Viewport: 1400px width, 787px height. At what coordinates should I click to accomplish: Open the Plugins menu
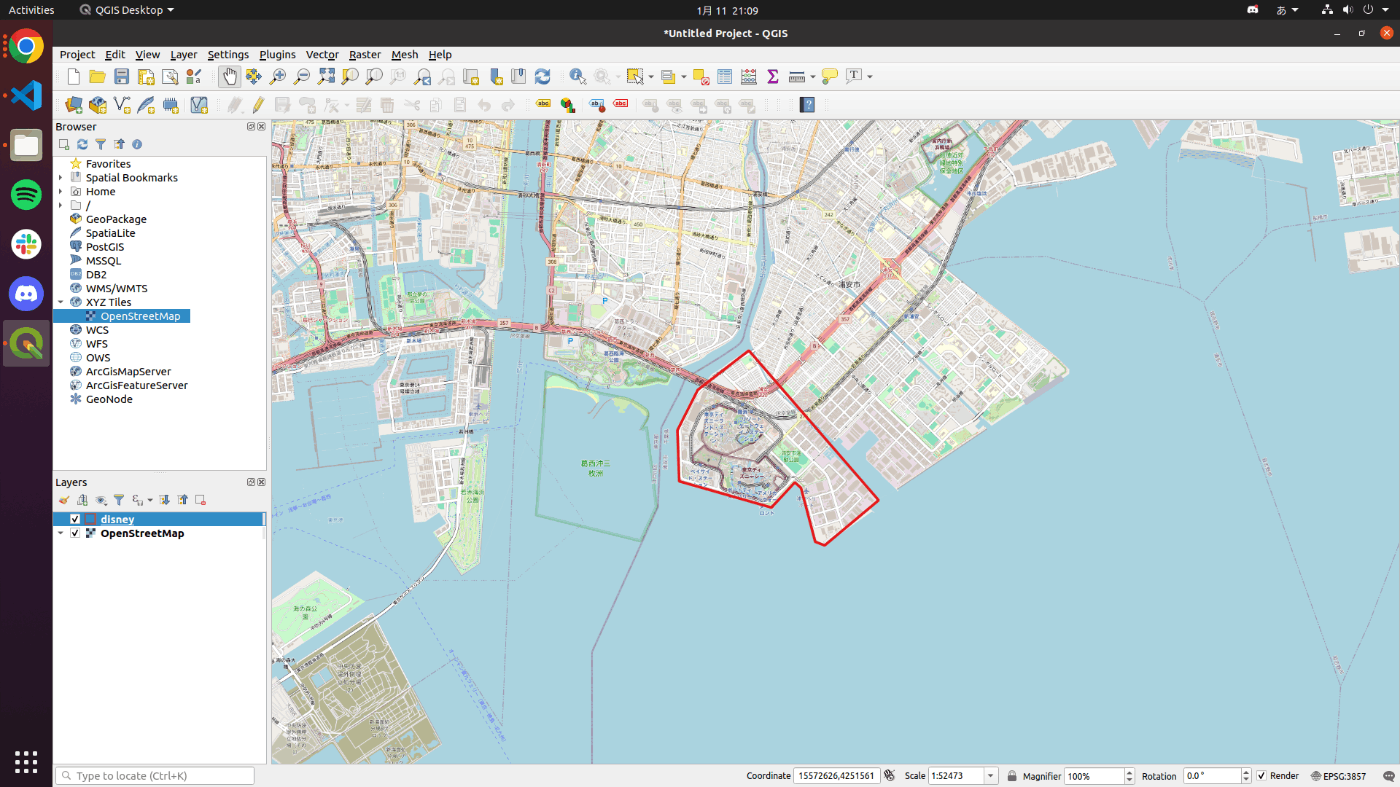pyautogui.click(x=277, y=55)
